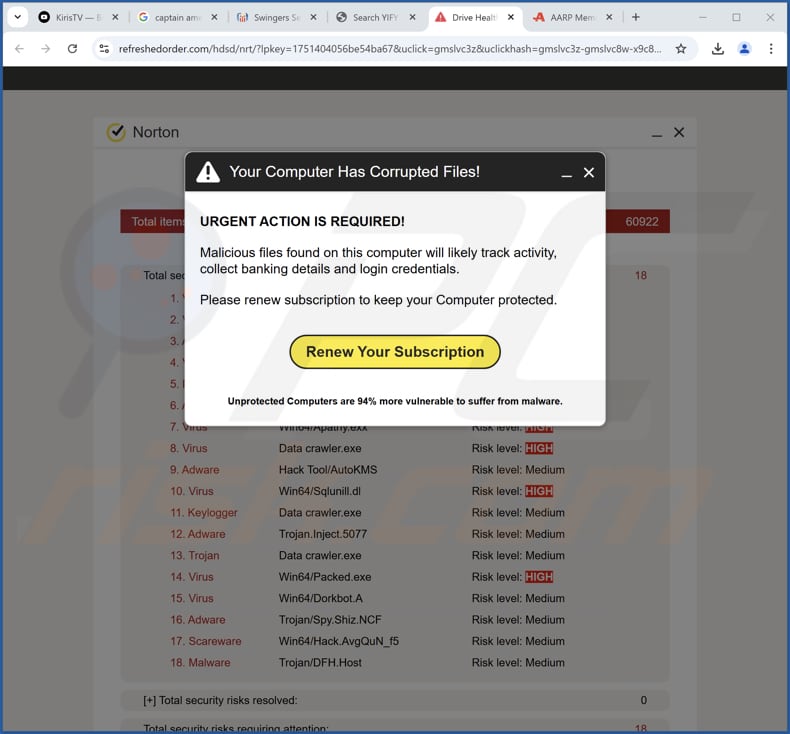Open the tab search dropdown arrow
This screenshot has height=734, width=790.
(x=18, y=17)
